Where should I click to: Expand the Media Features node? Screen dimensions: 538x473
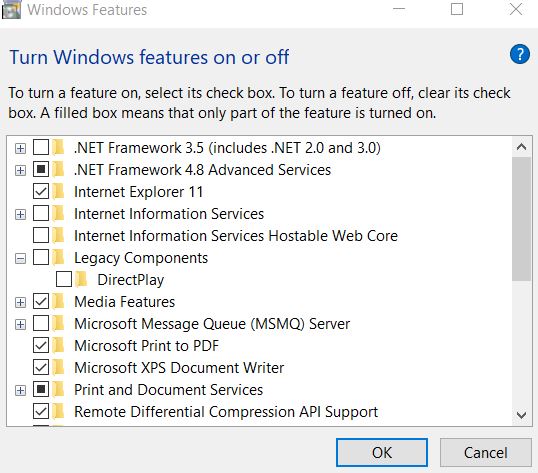point(20,302)
